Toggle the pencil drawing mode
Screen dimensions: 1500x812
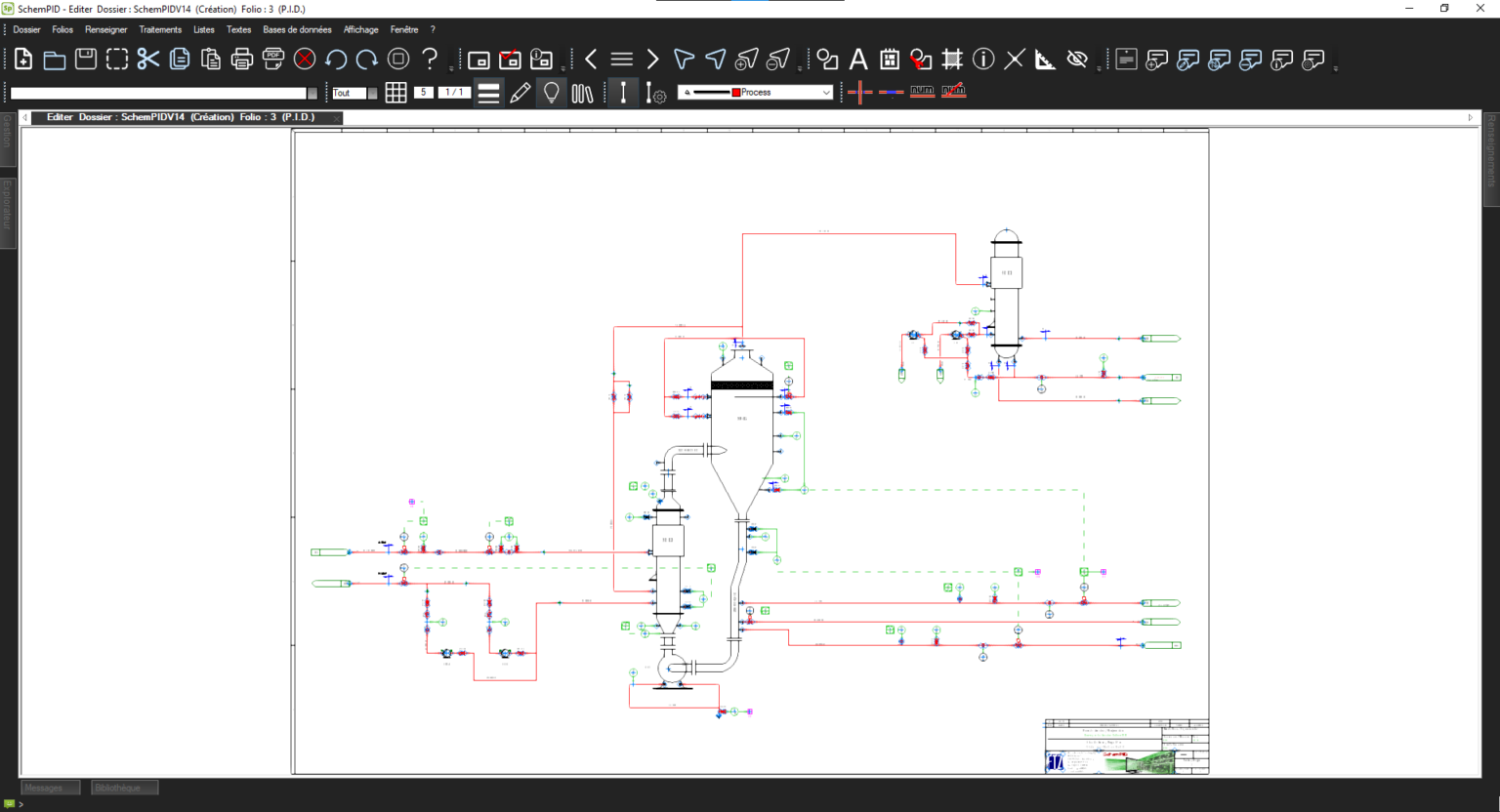click(520, 92)
